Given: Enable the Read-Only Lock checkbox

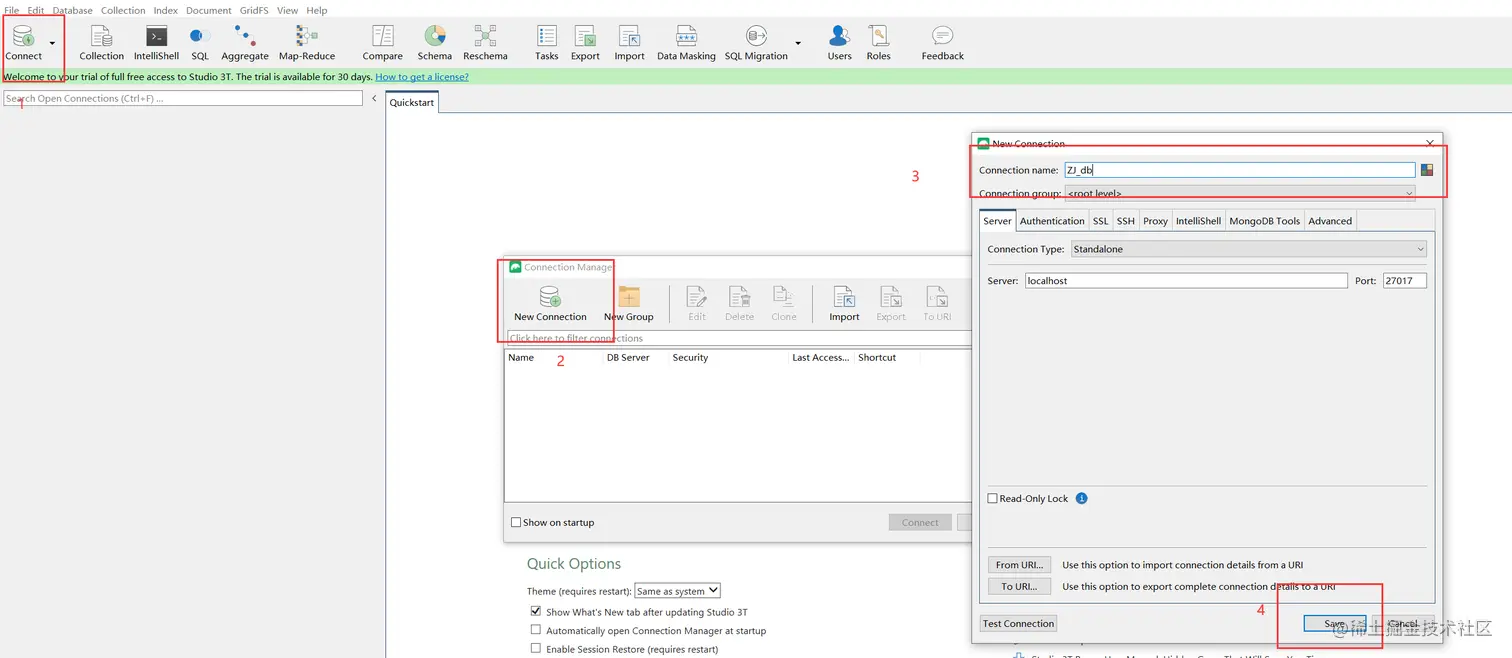Looking at the screenshot, I should pyautogui.click(x=993, y=498).
